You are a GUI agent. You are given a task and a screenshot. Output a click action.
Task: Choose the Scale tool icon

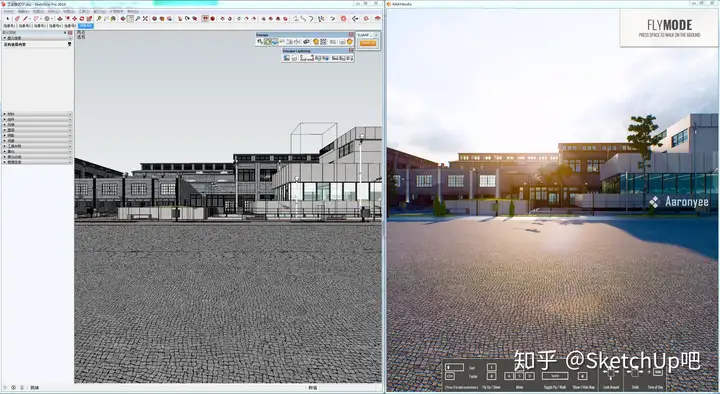pos(89,18)
